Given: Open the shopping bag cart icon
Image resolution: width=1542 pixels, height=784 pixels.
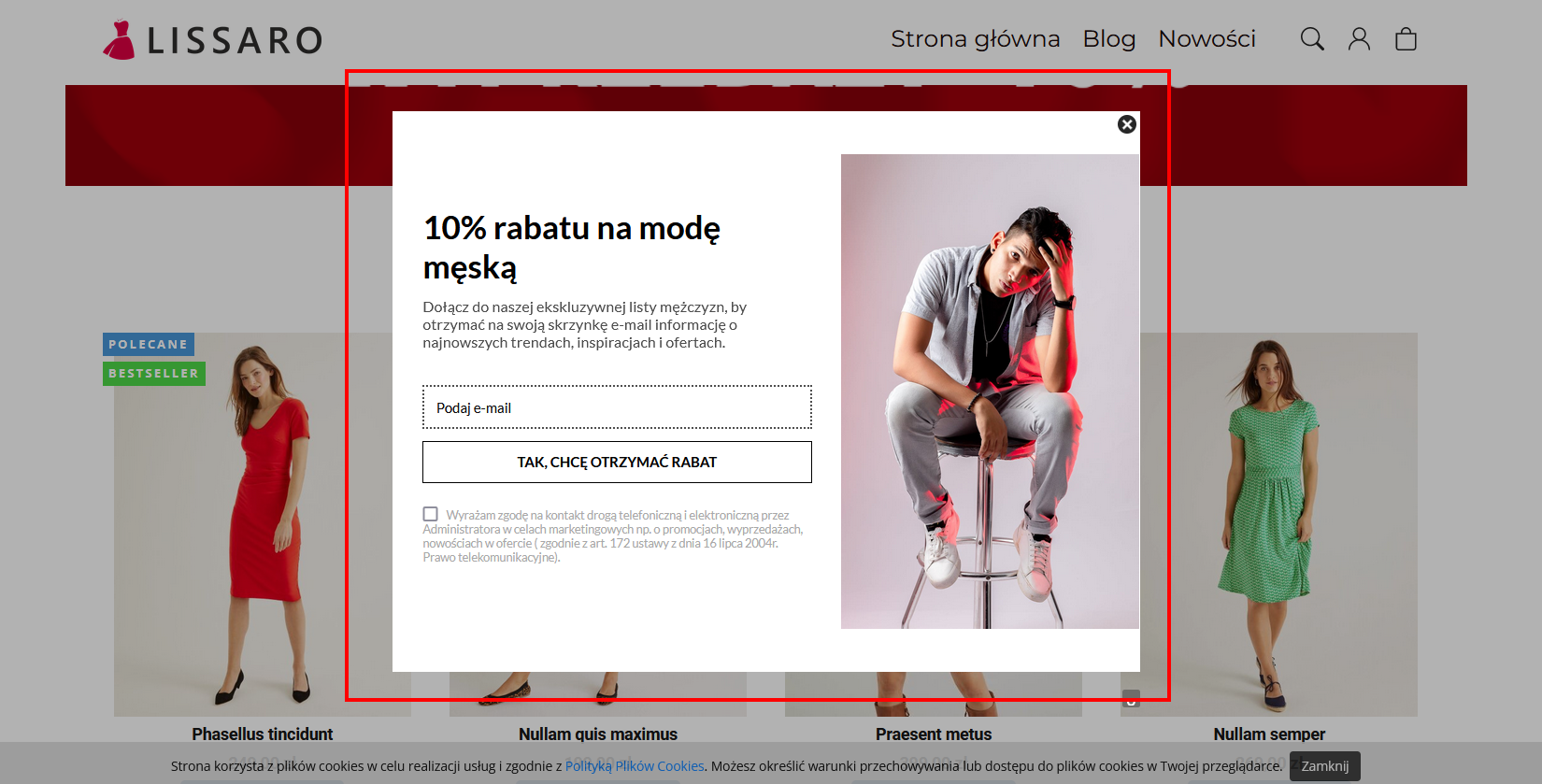Looking at the screenshot, I should click(x=1406, y=38).
